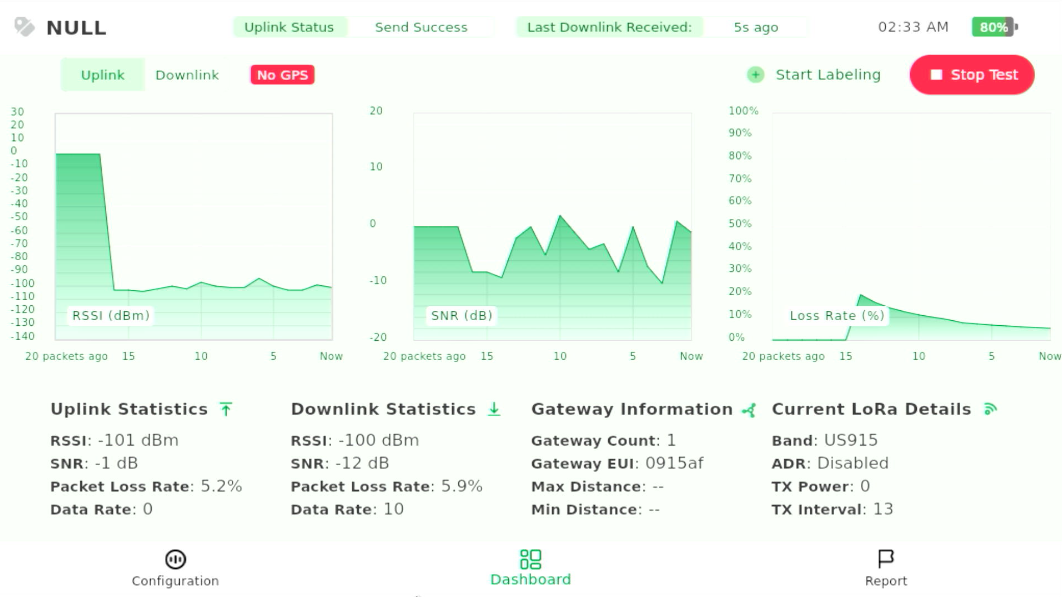Click the Uplink Status label
This screenshot has height=597, width=1062.
289,27
